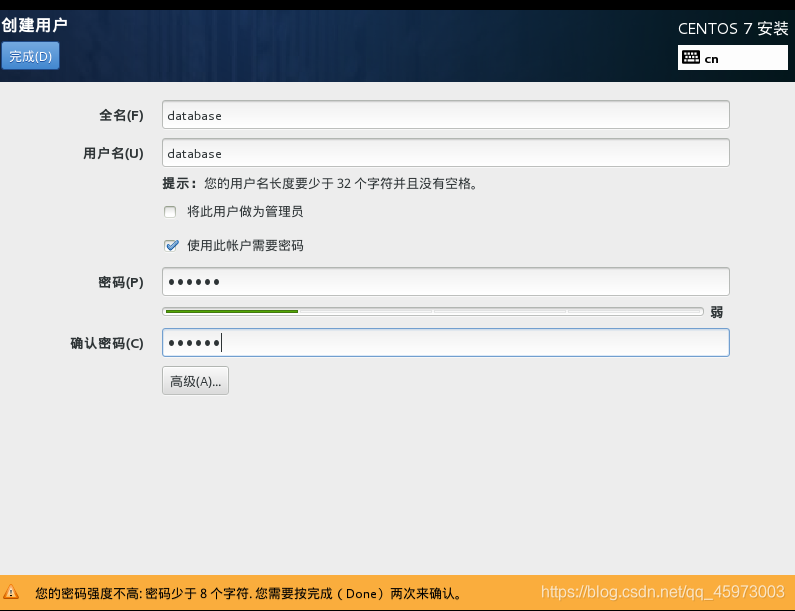Open 高级(A)... advanced settings
Image resolution: width=795 pixels, height=611 pixels.
point(195,381)
